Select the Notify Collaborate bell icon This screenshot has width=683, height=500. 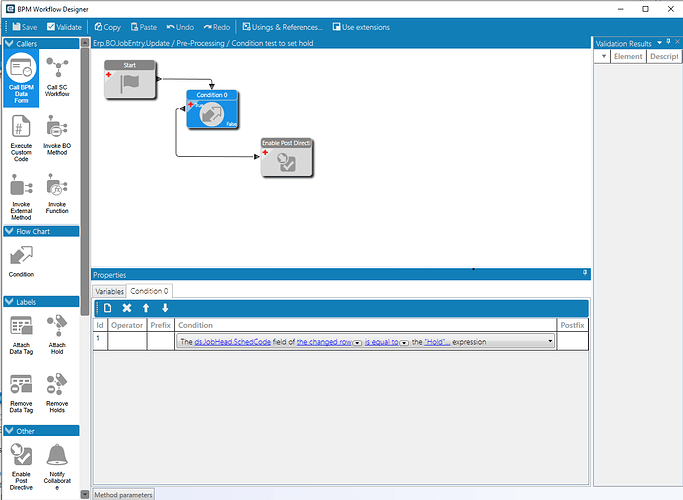click(x=57, y=466)
